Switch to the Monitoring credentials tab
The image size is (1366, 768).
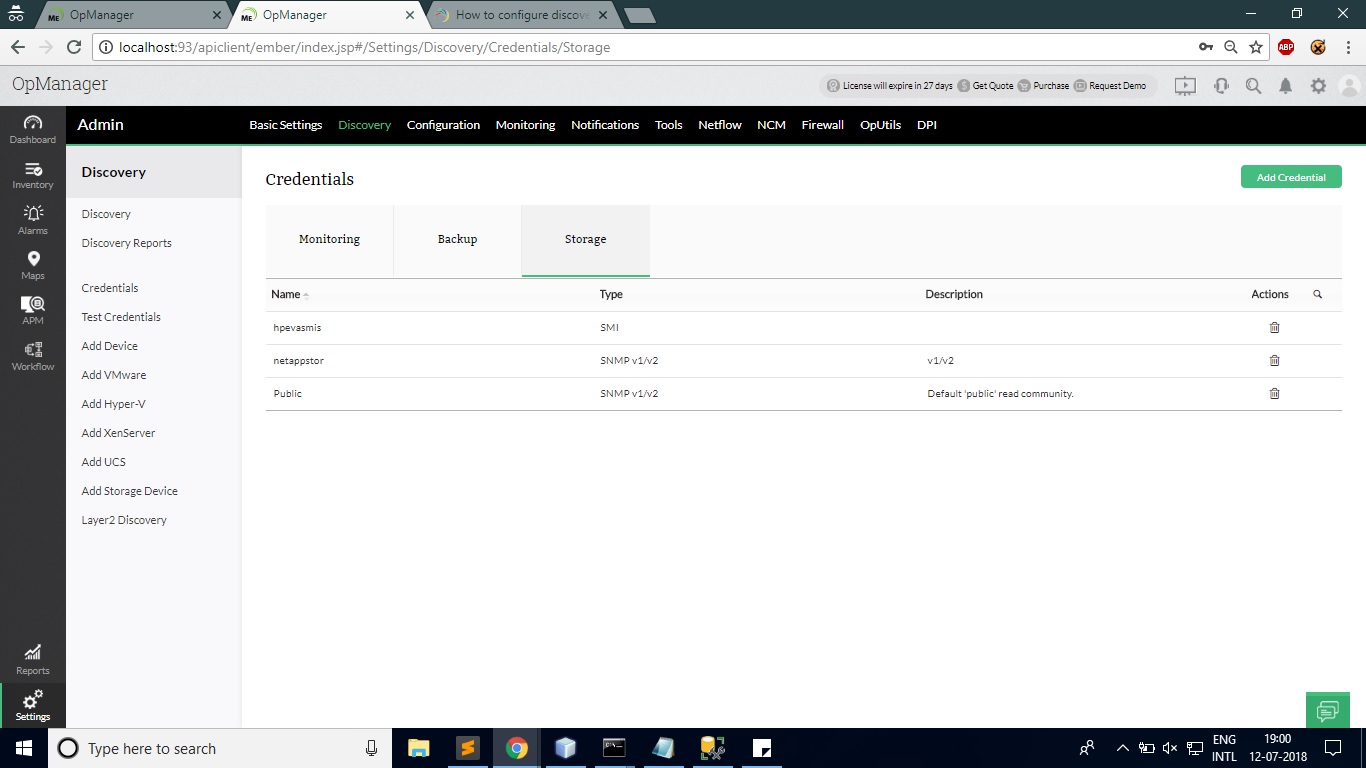329,240
